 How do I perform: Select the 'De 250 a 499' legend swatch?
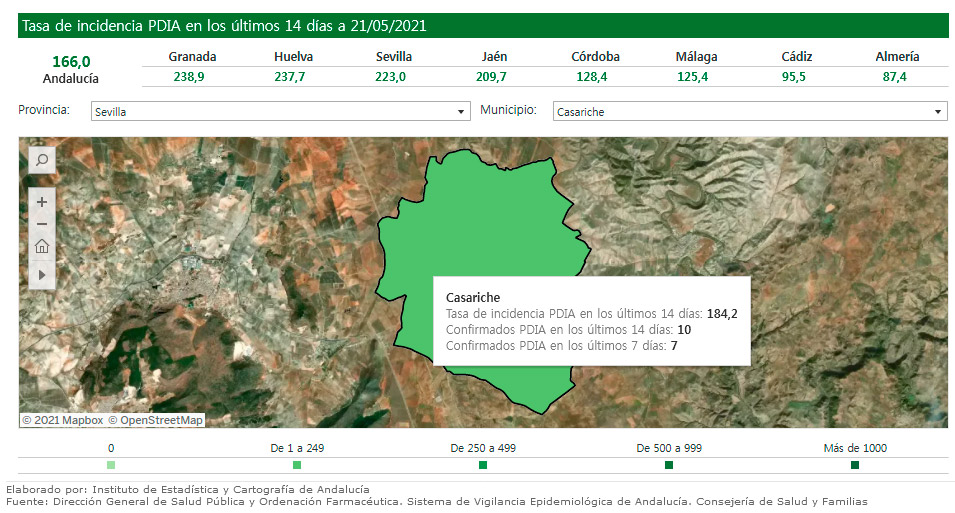click(483, 465)
